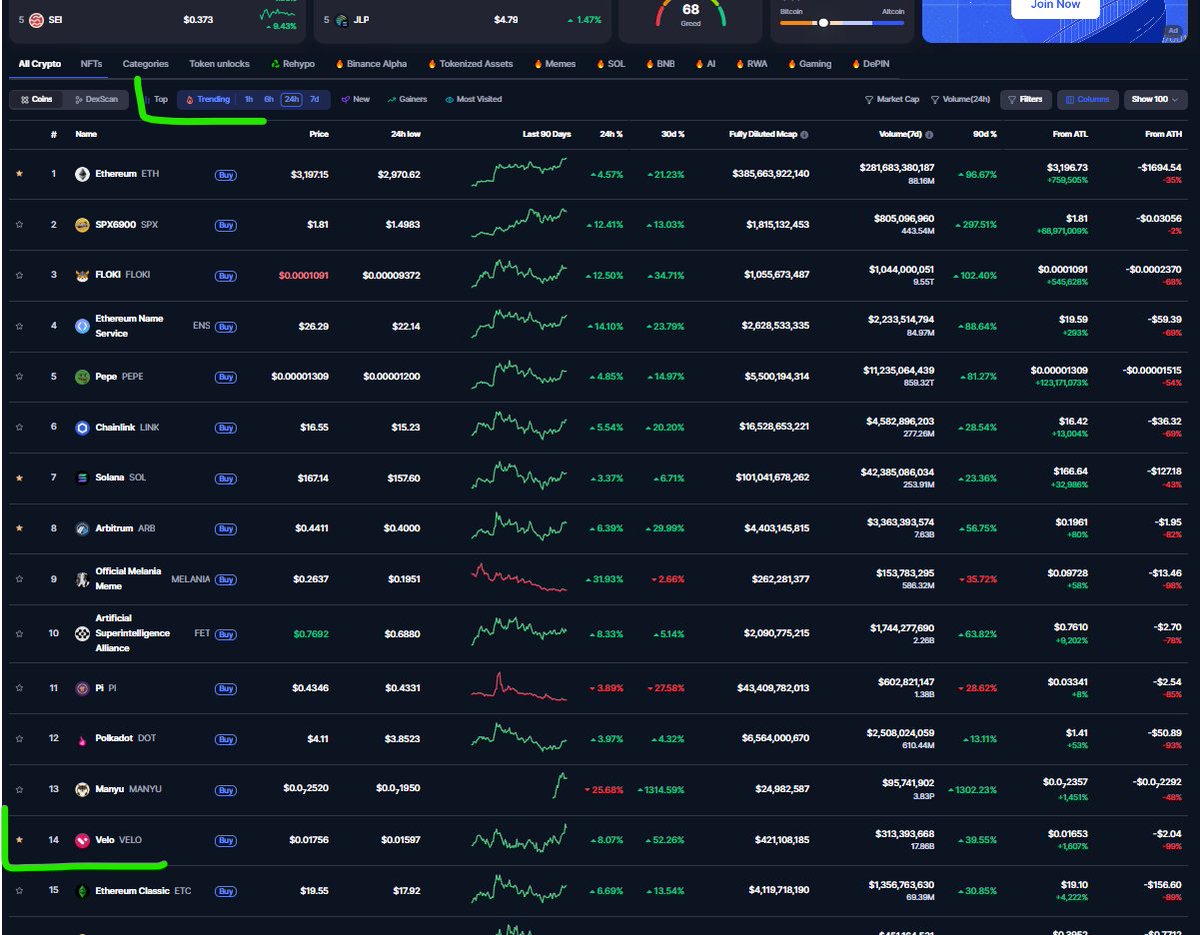Click info icon beside Fully Diluted Mcap

[x=805, y=134]
